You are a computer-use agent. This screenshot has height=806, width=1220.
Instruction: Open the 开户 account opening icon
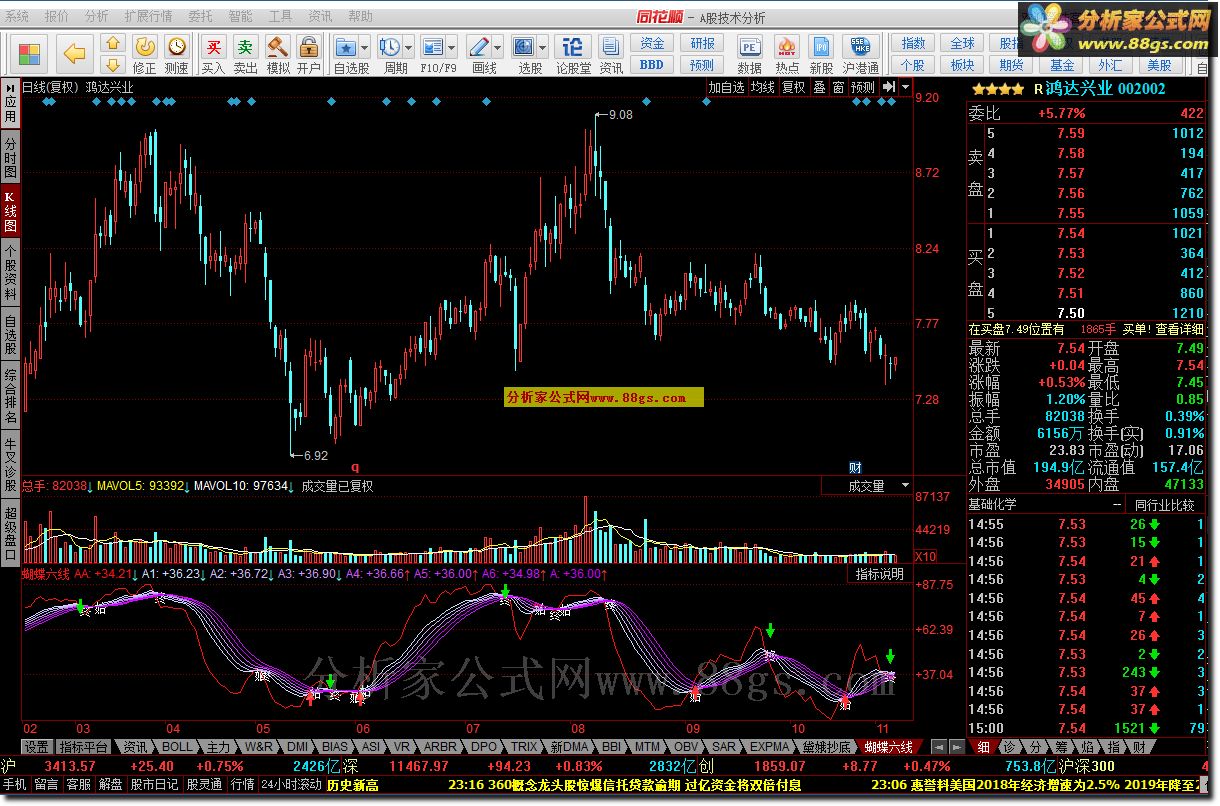[308, 54]
